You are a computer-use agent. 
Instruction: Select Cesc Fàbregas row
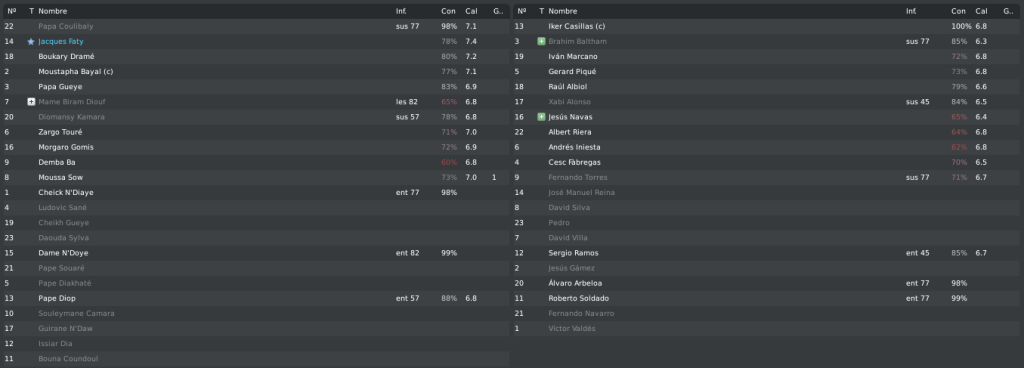(765, 162)
